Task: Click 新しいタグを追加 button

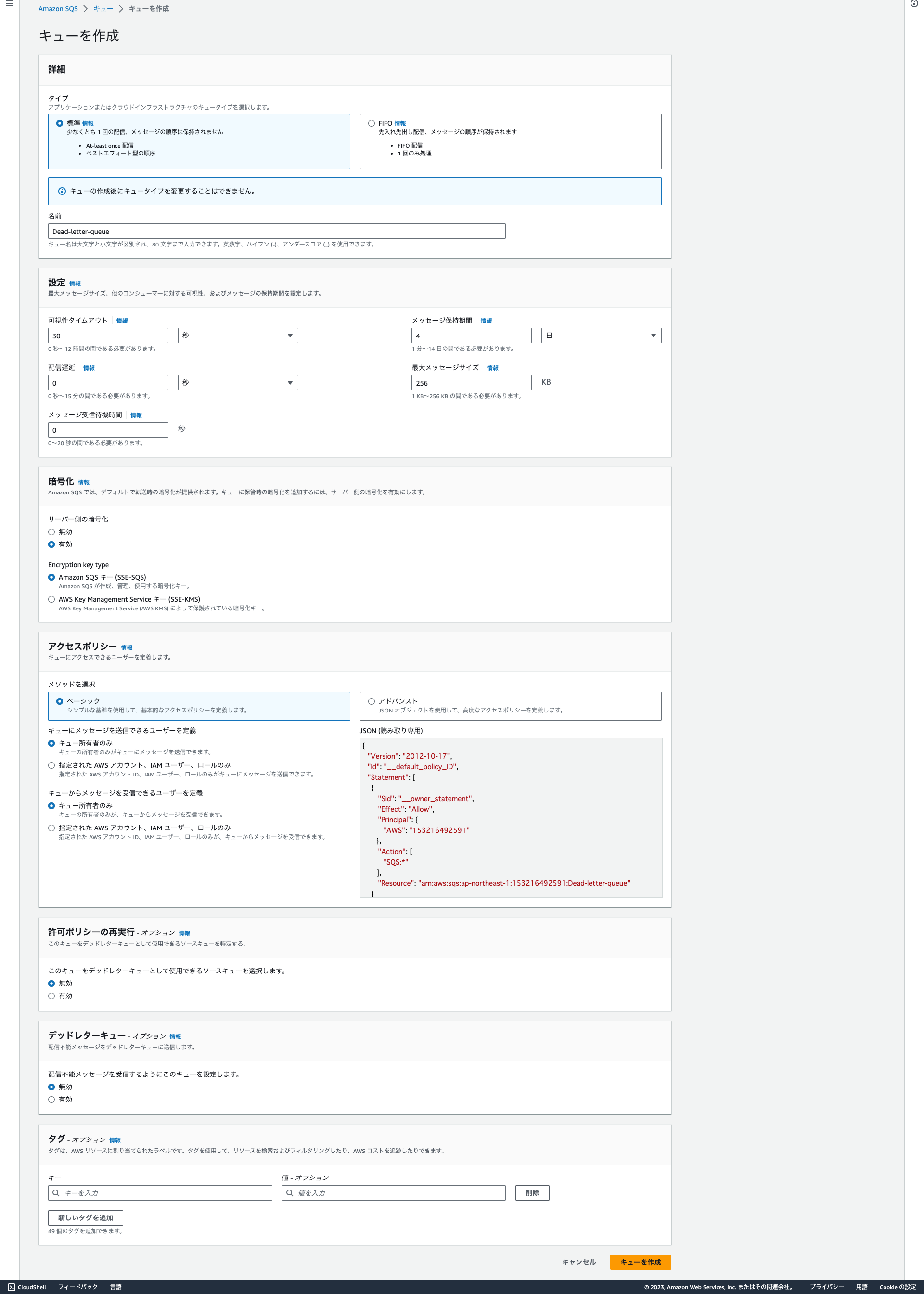Action: 85,1218
